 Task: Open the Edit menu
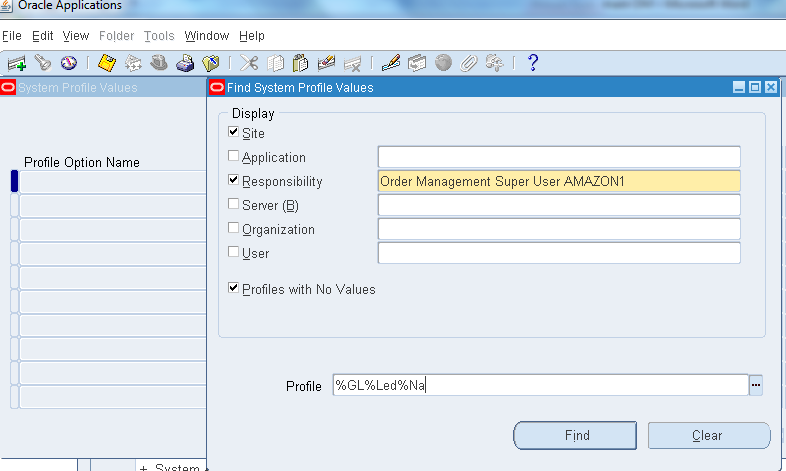pos(43,36)
